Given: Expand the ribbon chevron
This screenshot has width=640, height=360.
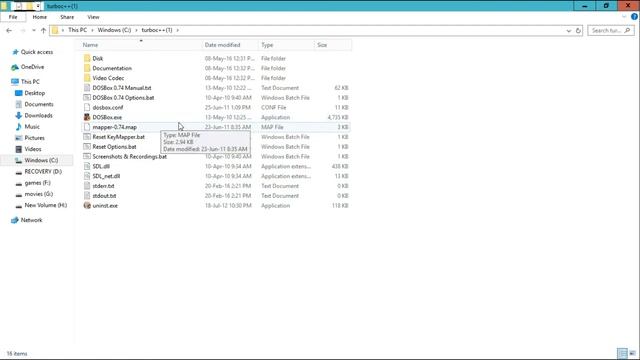Looking at the screenshot, I should point(624,17).
